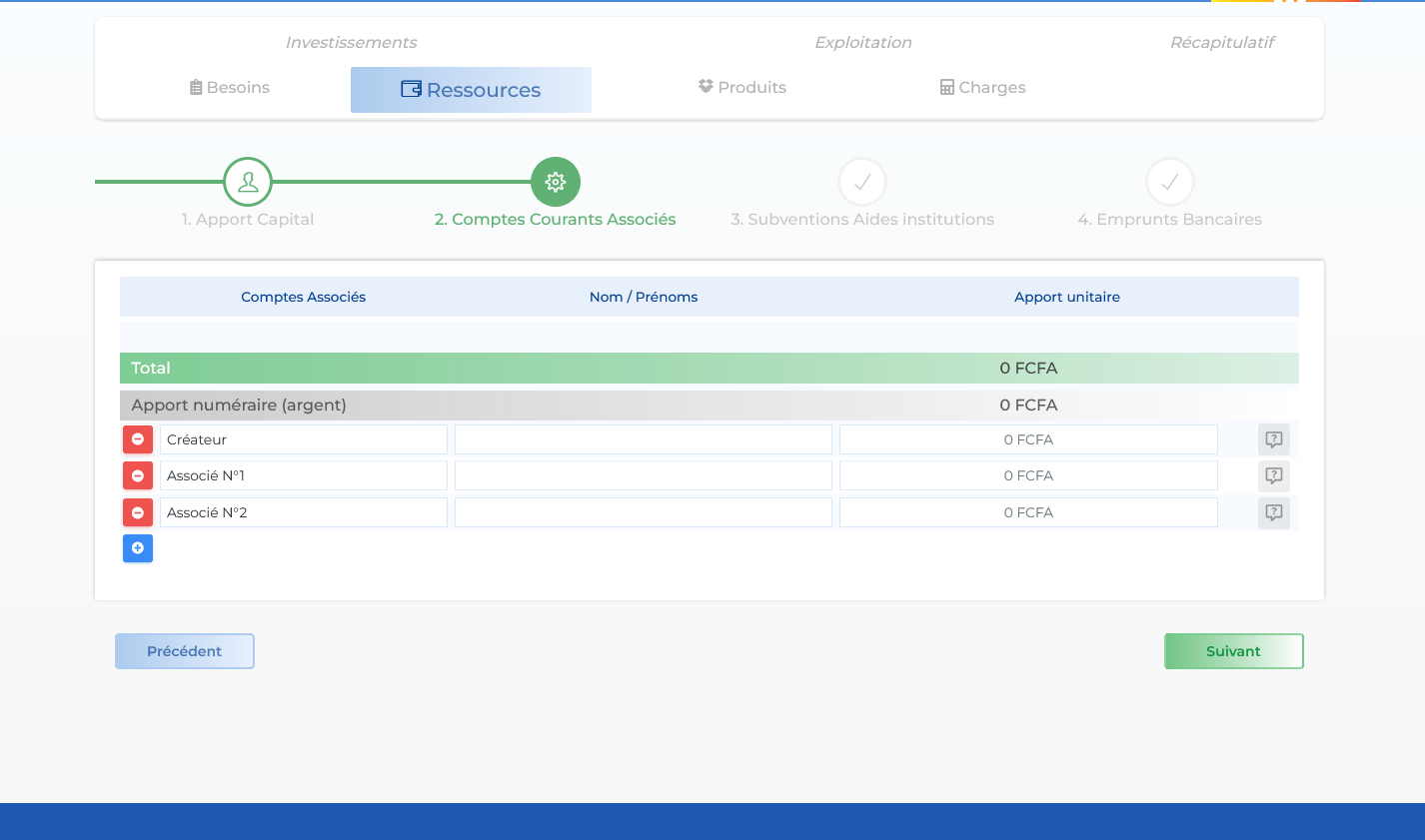Remove the Créateur row with red minus icon
The width and height of the screenshot is (1425, 840).
(x=138, y=439)
